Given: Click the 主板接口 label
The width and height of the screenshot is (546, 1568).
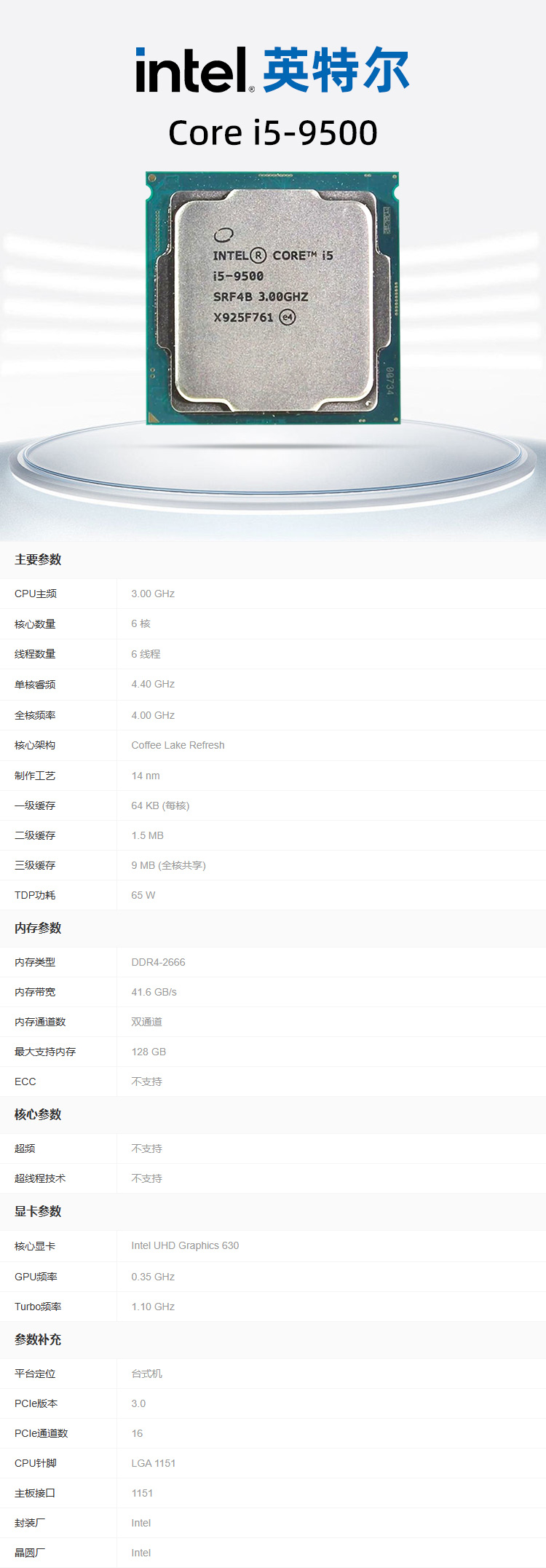Looking at the screenshot, I should pyautogui.click(x=35, y=1493).
